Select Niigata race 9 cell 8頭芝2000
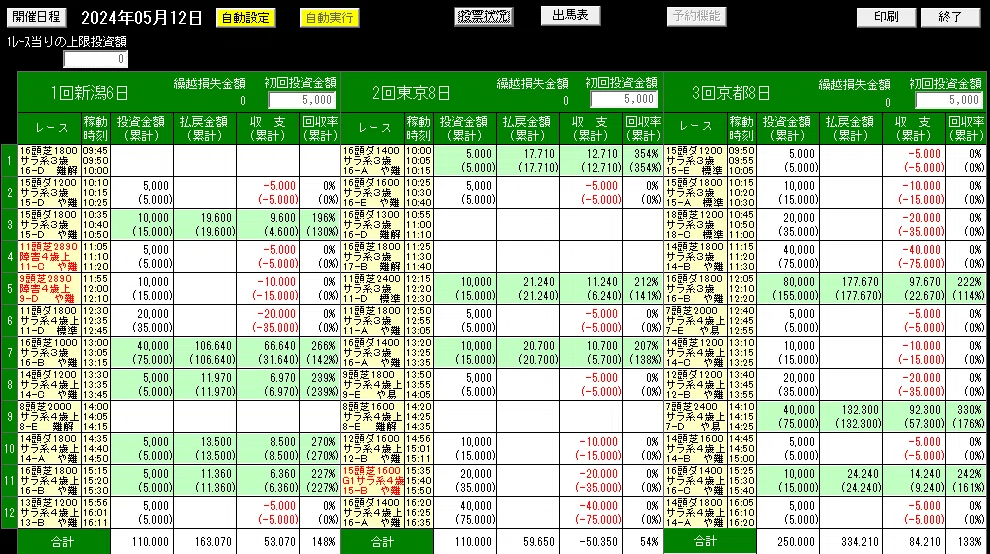The image size is (990, 554). 49,416
